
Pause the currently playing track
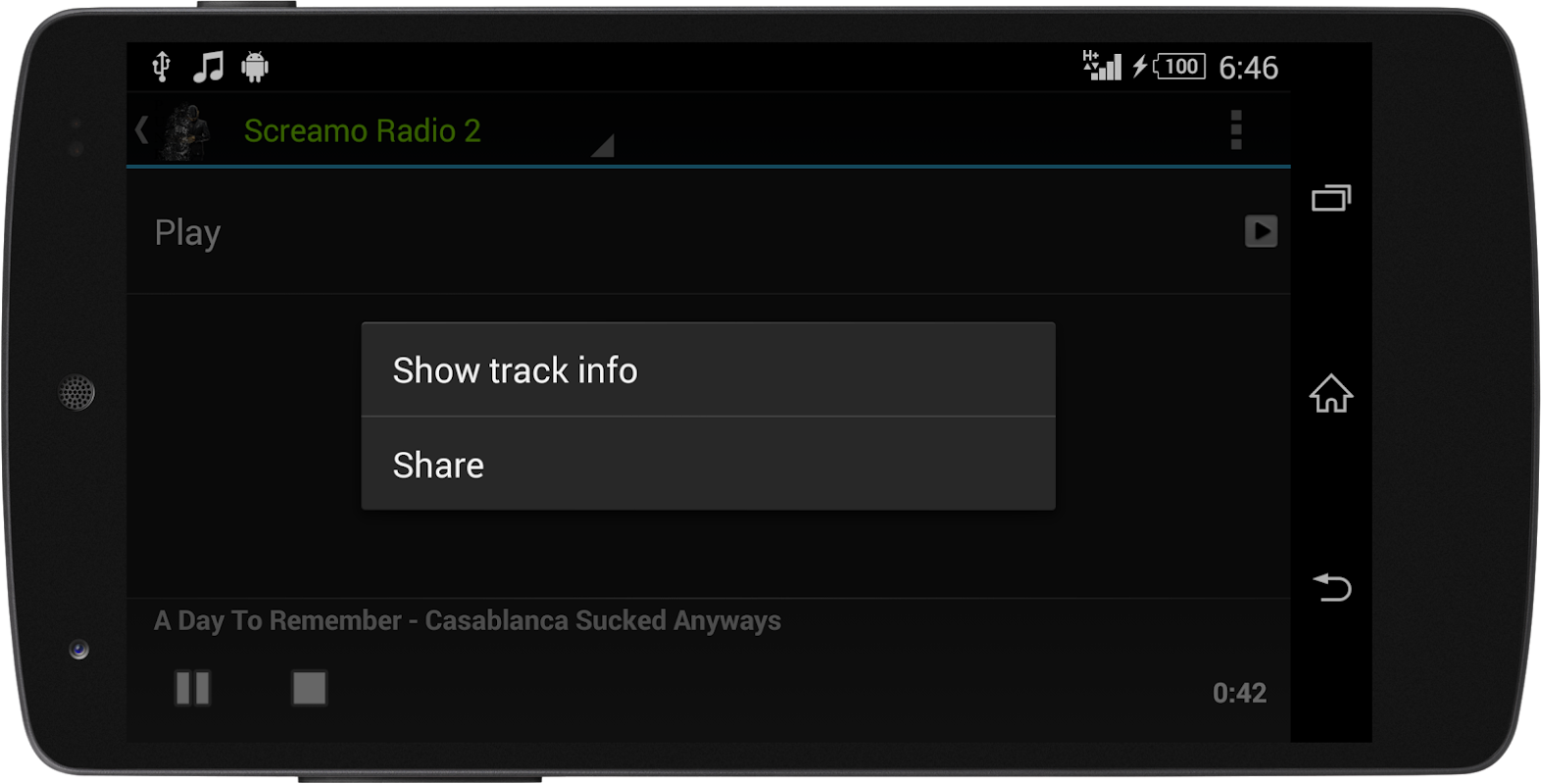192,688
